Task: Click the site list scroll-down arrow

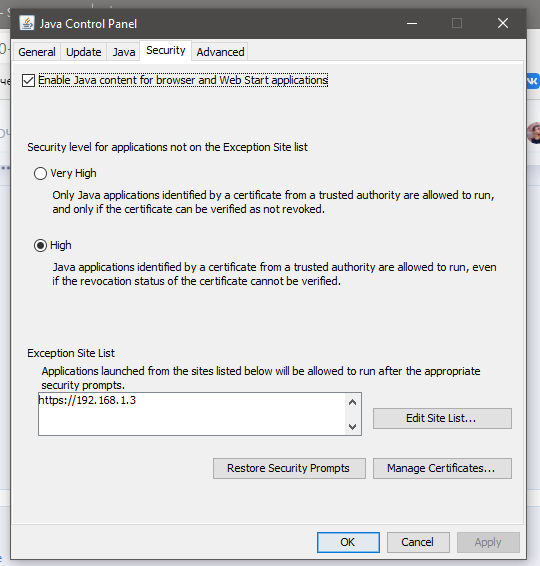Action: pos(353,426)
